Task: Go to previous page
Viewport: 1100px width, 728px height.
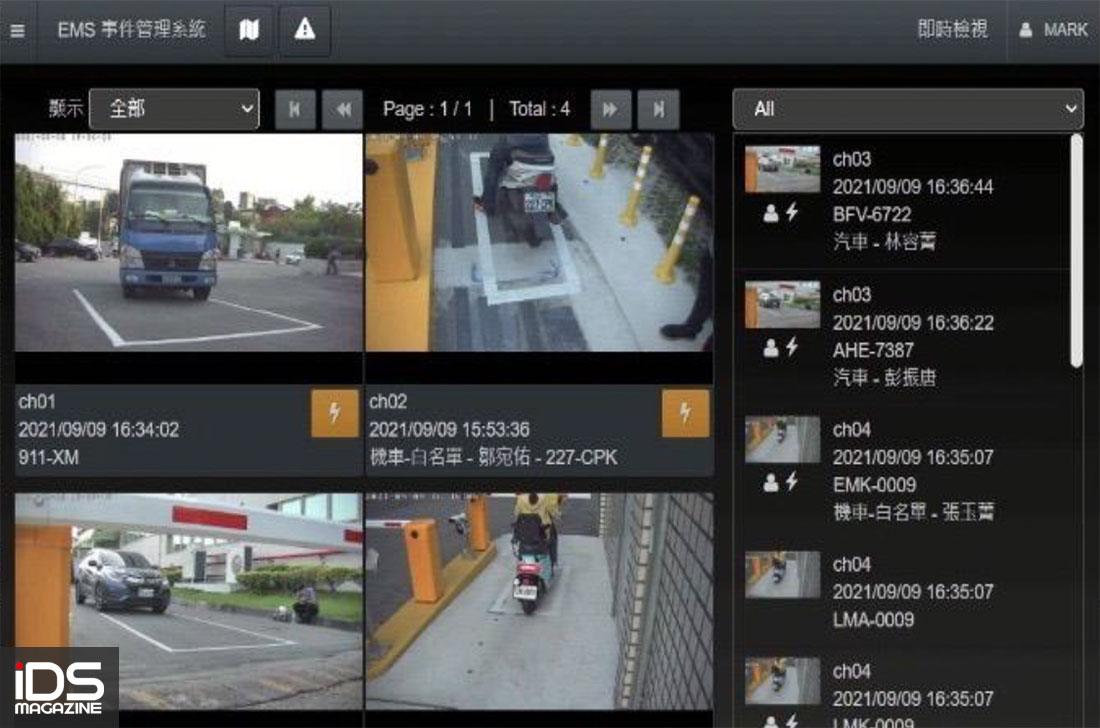Action: (x=342, y=109)
